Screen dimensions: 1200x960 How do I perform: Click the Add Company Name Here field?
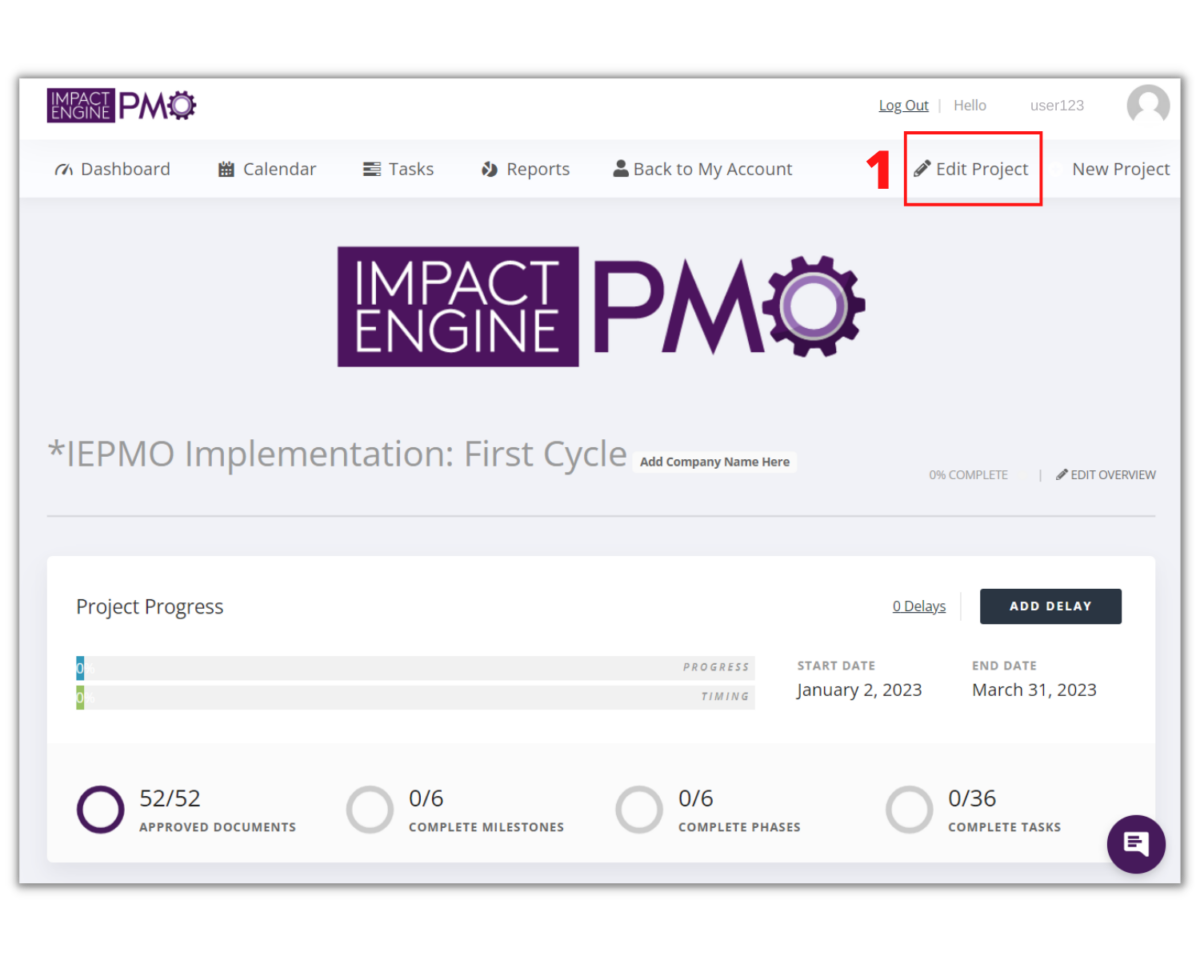tap(714, 462)
